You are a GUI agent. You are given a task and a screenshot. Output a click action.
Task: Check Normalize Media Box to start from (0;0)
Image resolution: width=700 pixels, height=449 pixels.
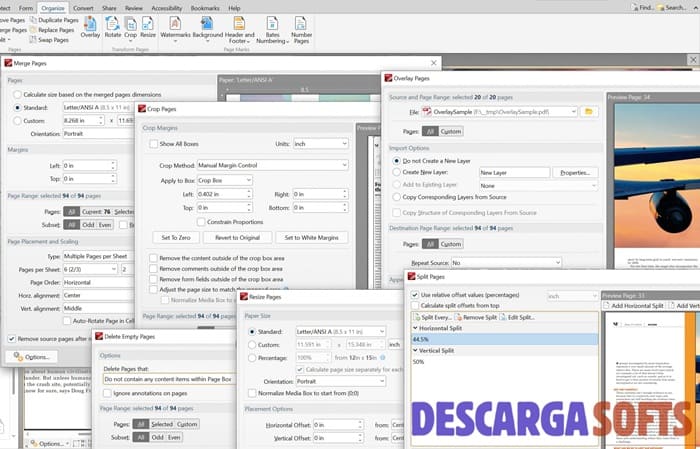(x=252, y=393)
